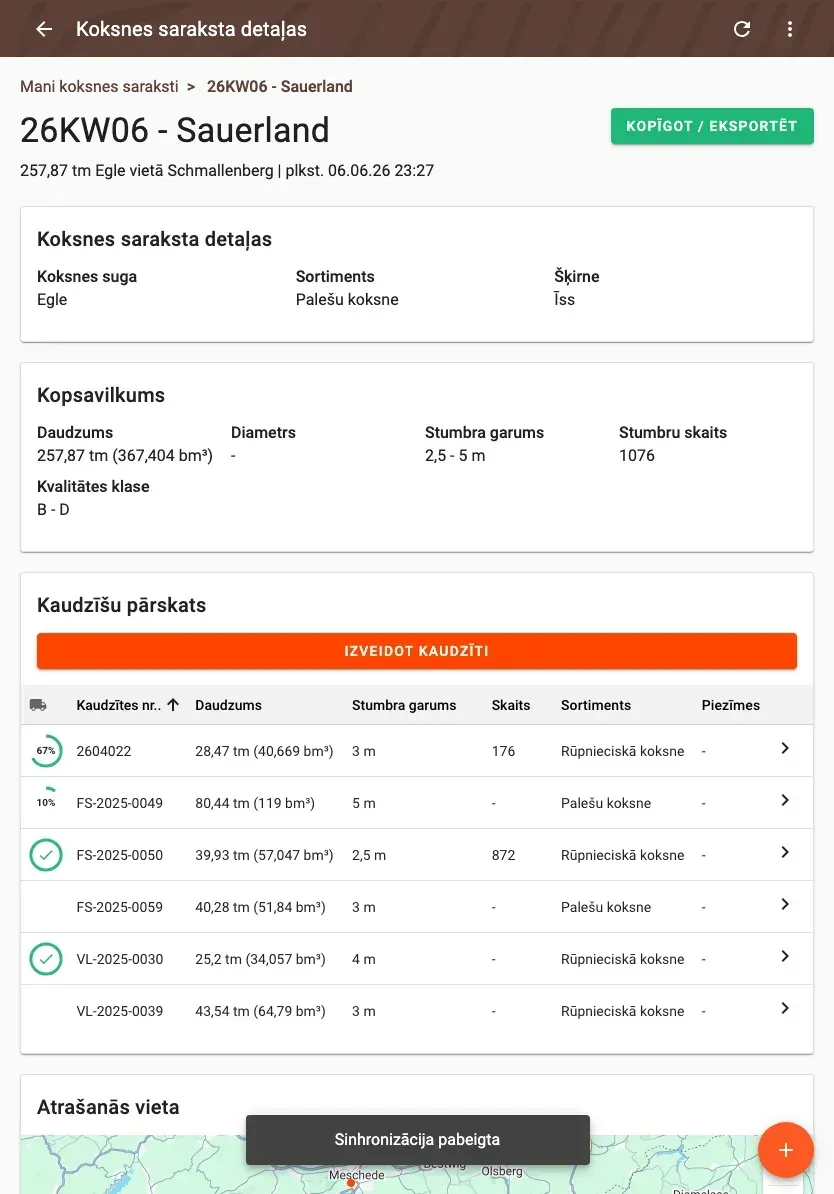Click the Egle wood species value
Image resolution: width=834 pixels, height=1194 pixels.
pyautogui.click(x=52, y=299)
